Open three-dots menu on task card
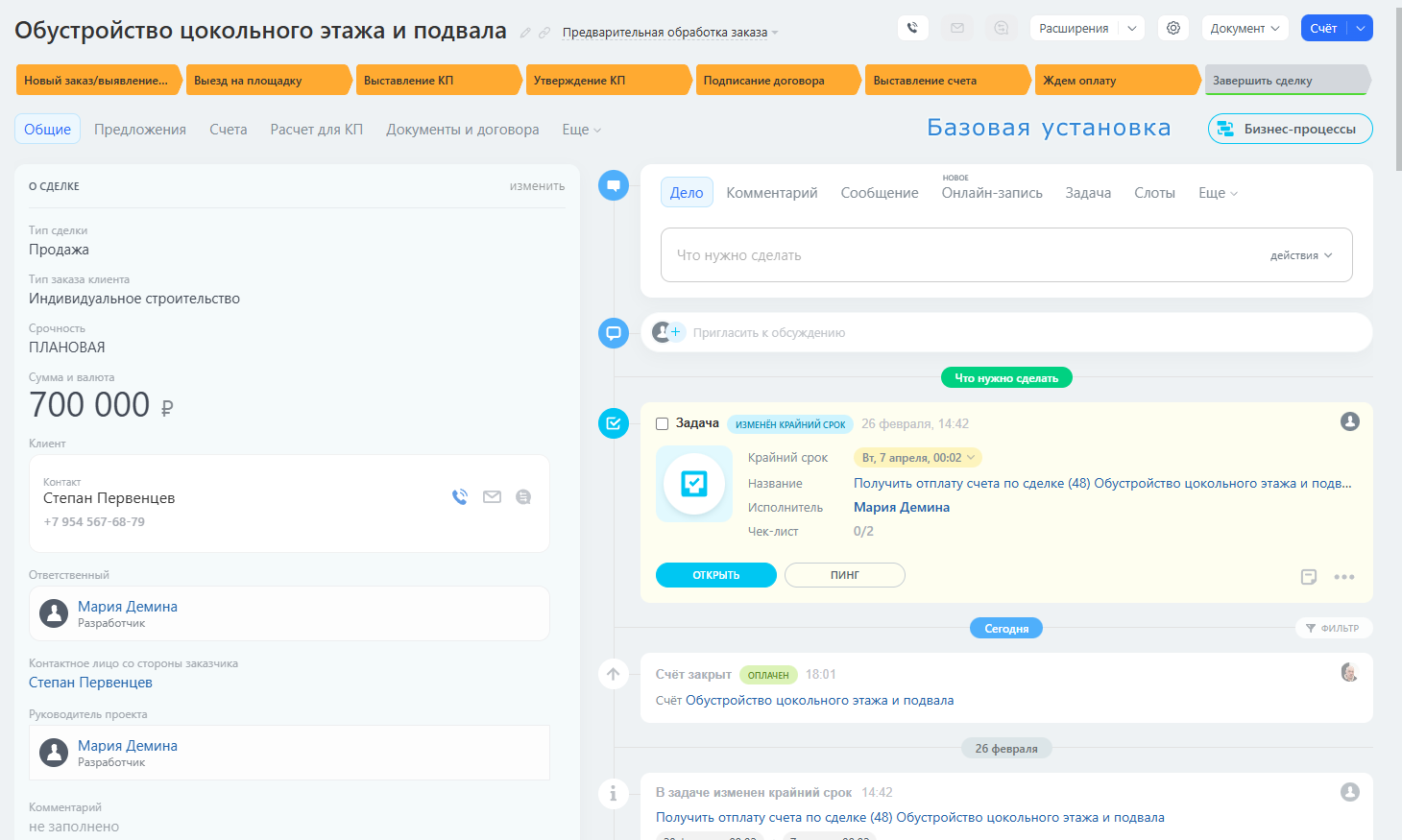This screenshot has height=840, width=1402. pos(1344,577)
